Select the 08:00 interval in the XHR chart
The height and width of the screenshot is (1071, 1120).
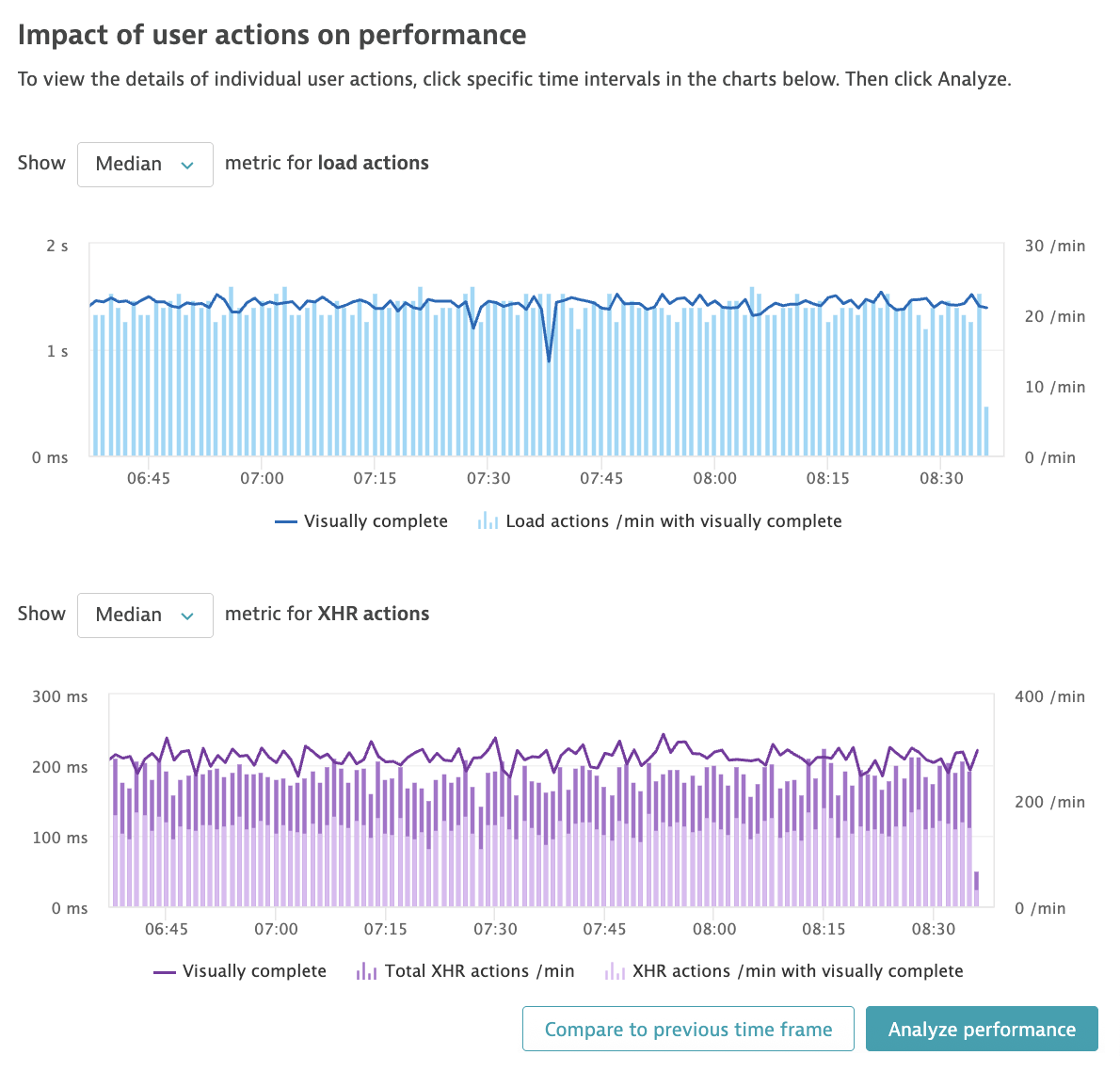(x=715, y=828)
